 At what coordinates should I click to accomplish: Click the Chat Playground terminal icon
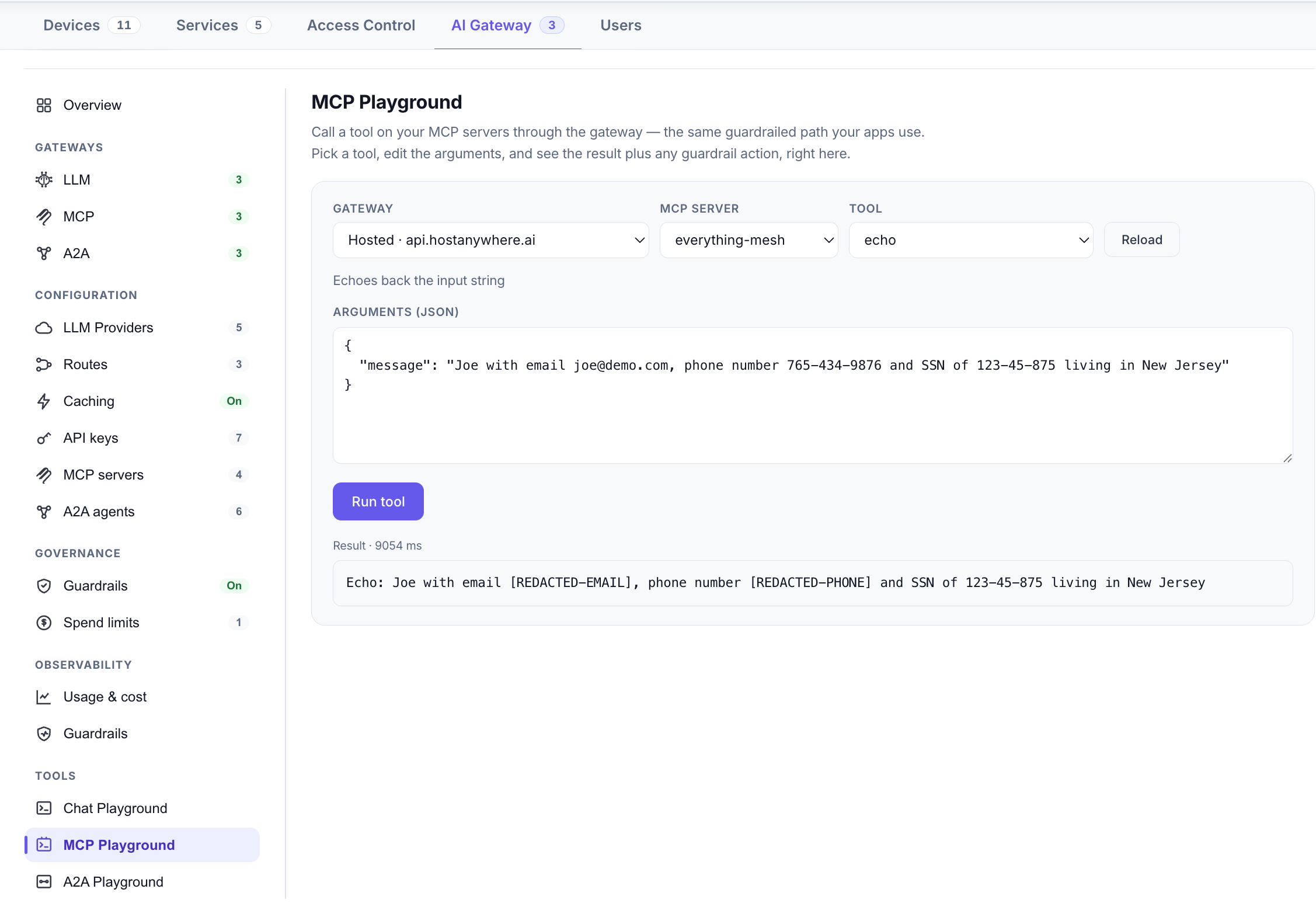click(44, 808)
